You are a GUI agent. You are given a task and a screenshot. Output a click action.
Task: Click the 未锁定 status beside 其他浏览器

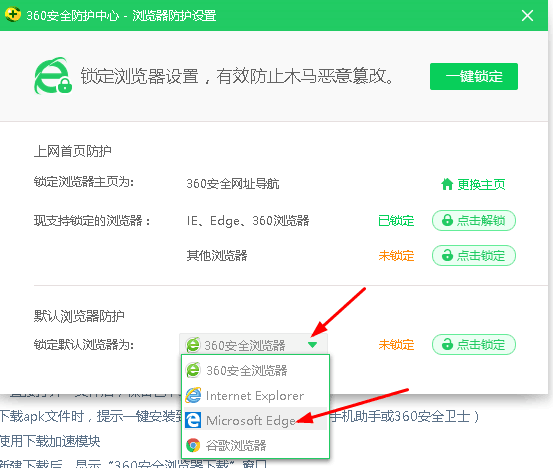point(396,256)
